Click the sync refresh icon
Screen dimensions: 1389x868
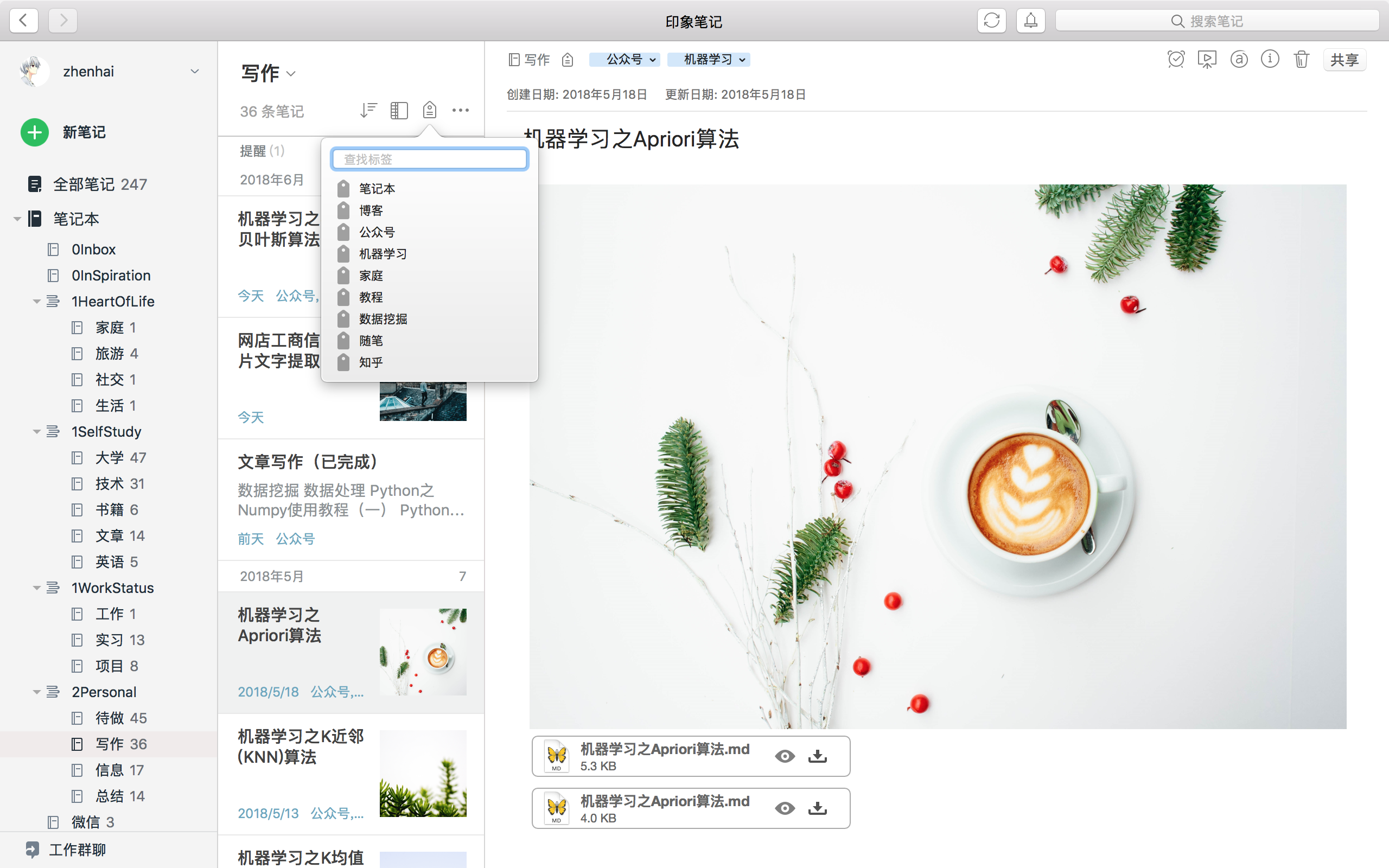(x=991, y=21)
